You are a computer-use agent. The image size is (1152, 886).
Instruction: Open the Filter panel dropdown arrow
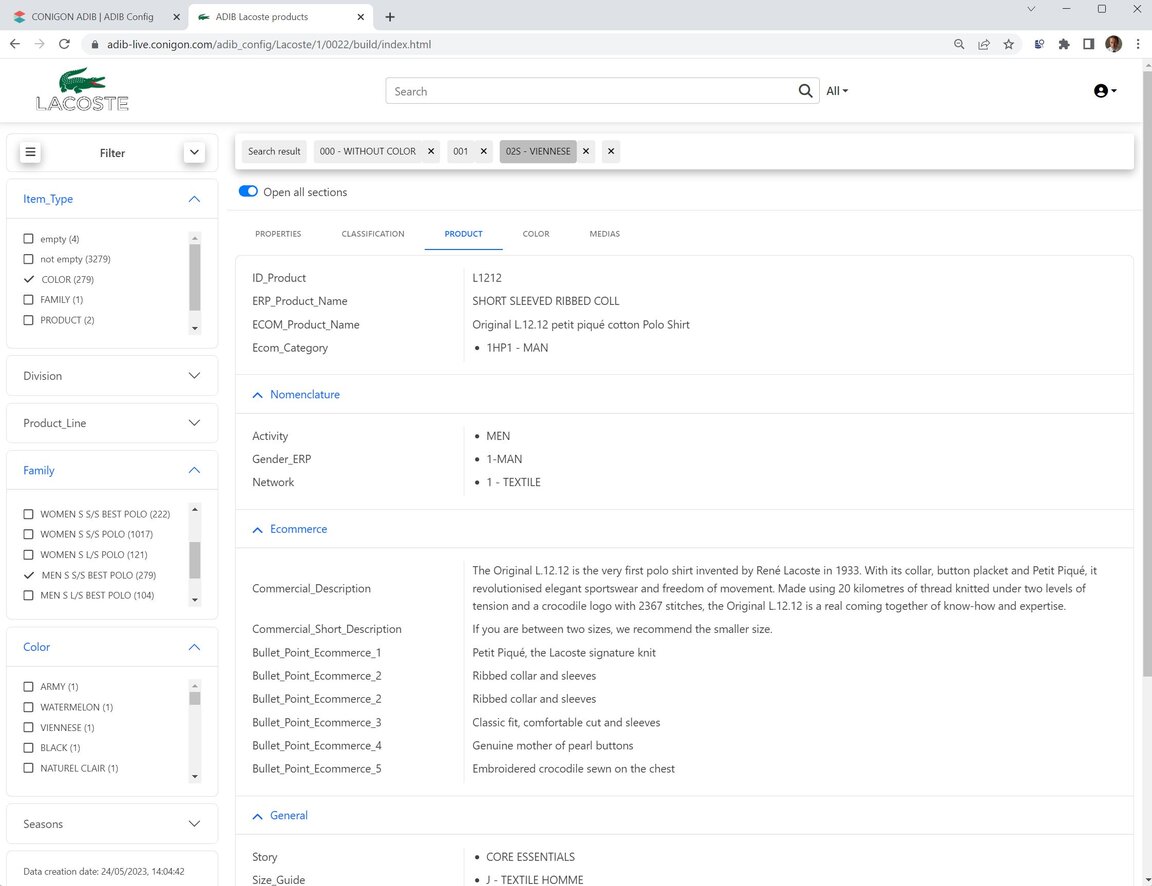[194, 153]
